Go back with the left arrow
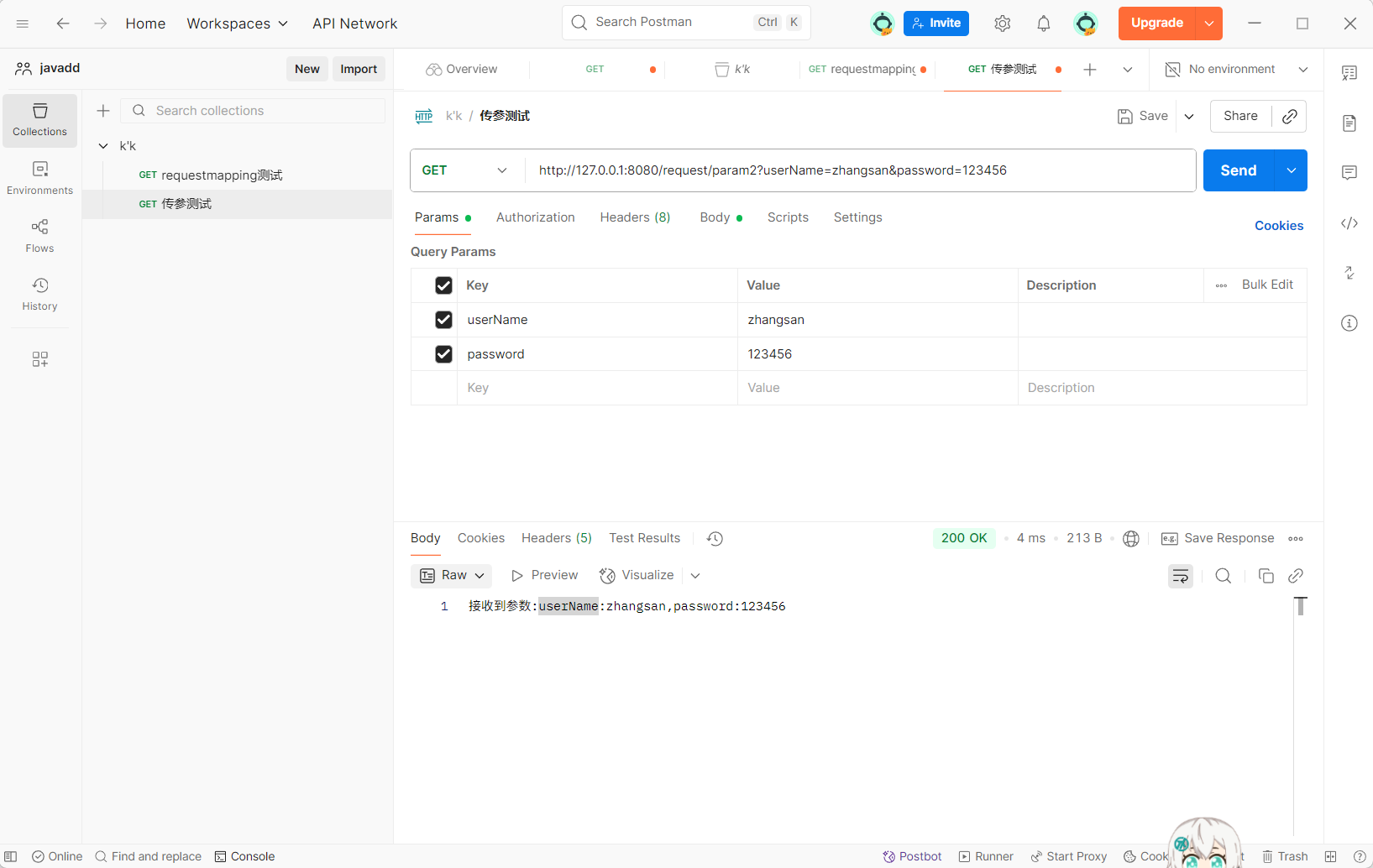Image resolution: width=1373 pixels, height=868 pixels. [63, 24]
